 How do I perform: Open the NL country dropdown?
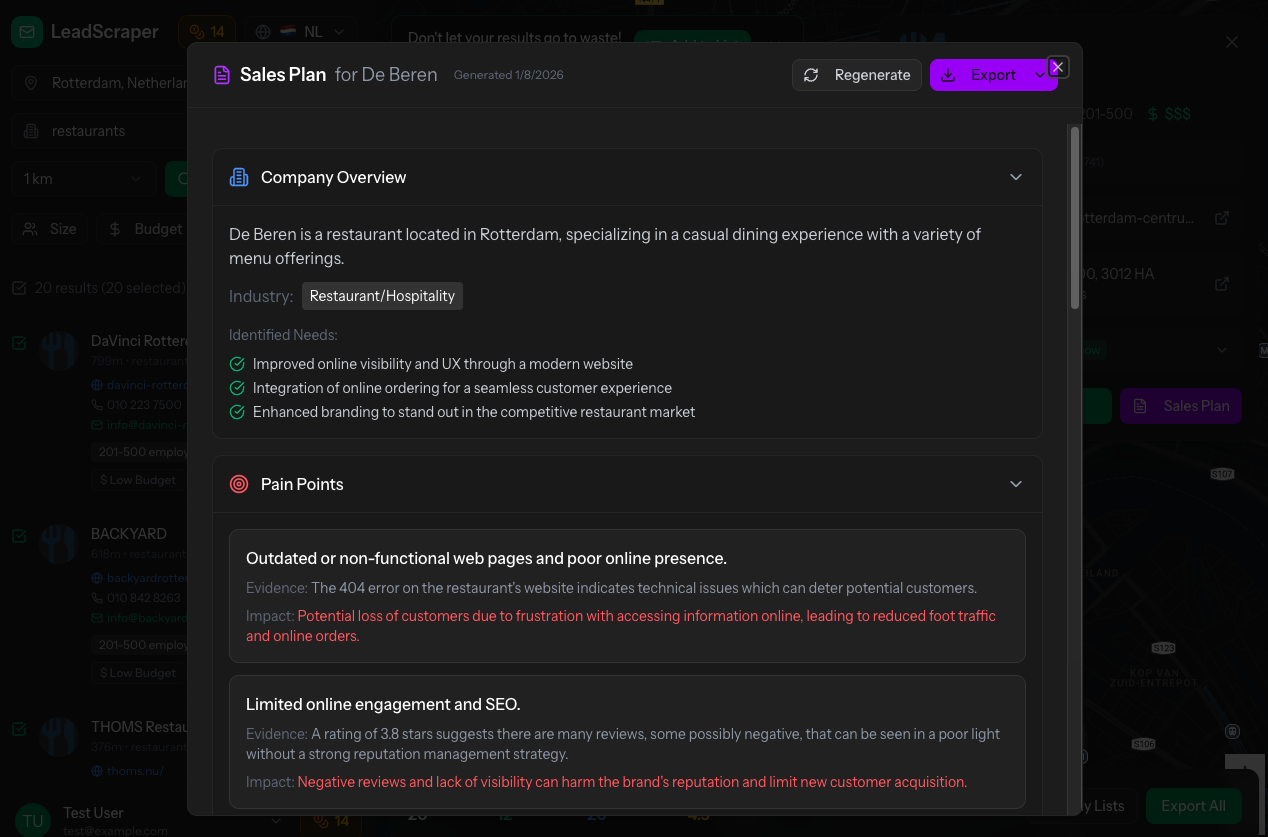[300, 32]
